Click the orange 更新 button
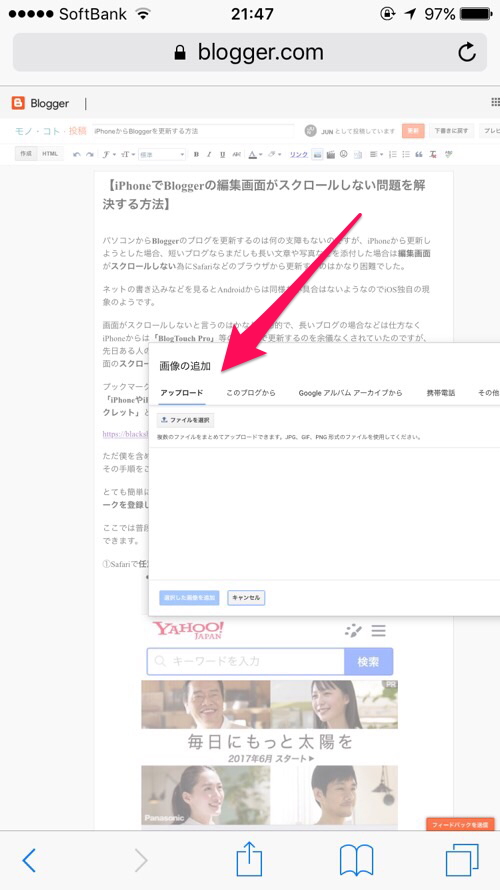 click(413, 131)
